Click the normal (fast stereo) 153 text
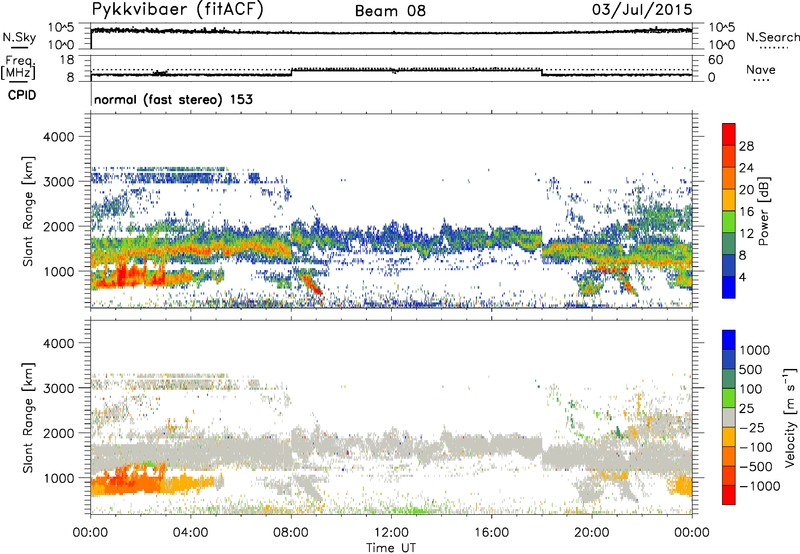Screen dimensions: 800x554 click(173, 99)
